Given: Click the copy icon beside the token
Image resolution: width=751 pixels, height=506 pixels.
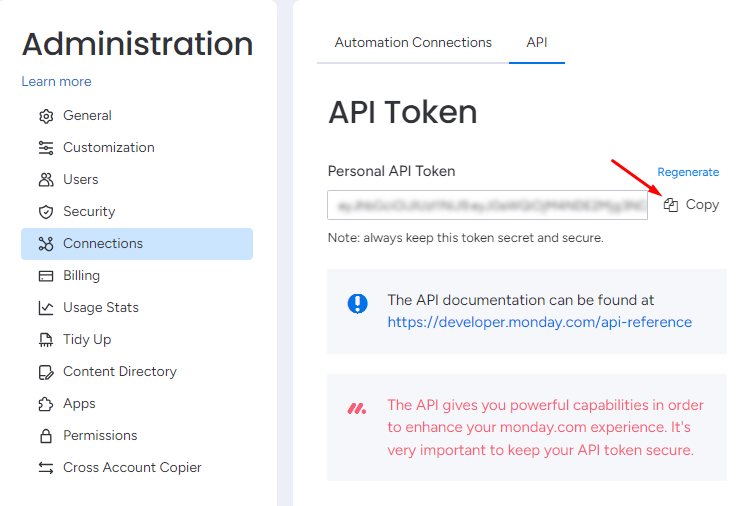Looking at the screenshot, I should coord(671,205).
